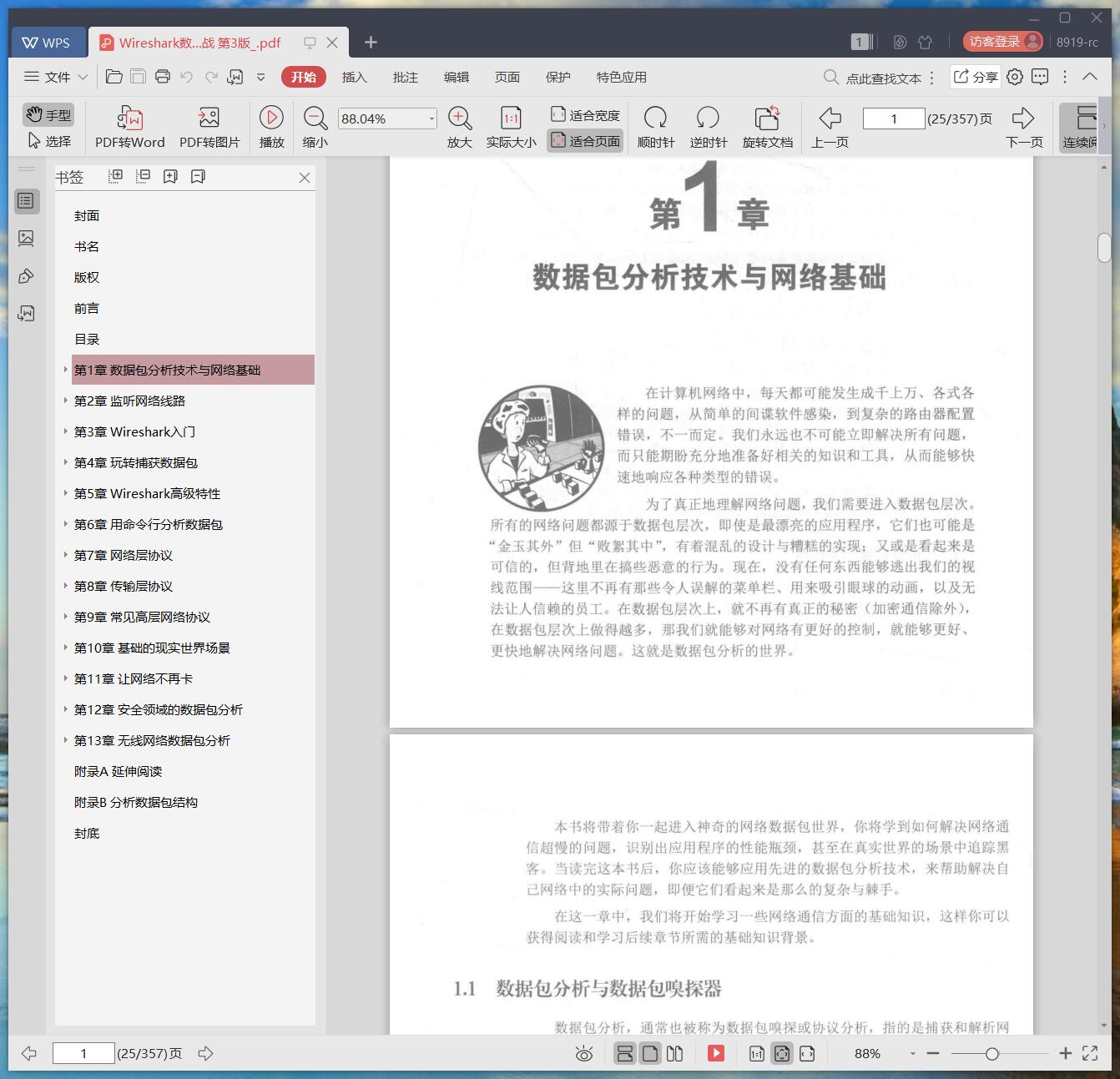Open the 文件 menu
This screenshot has width=1120, height=1079.
coord(56,77)
